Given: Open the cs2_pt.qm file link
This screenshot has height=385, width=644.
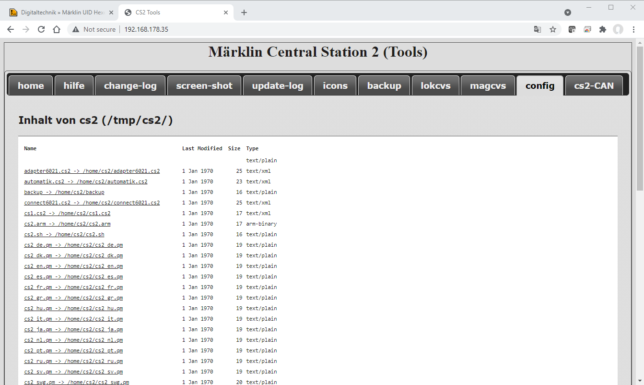Looking at the screenshot, I should [73, 350].
